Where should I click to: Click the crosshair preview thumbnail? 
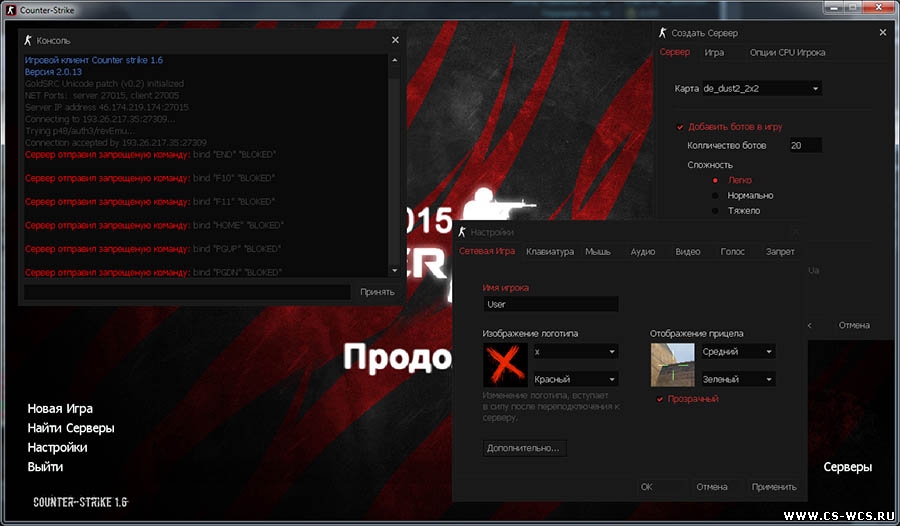point(672,365)
